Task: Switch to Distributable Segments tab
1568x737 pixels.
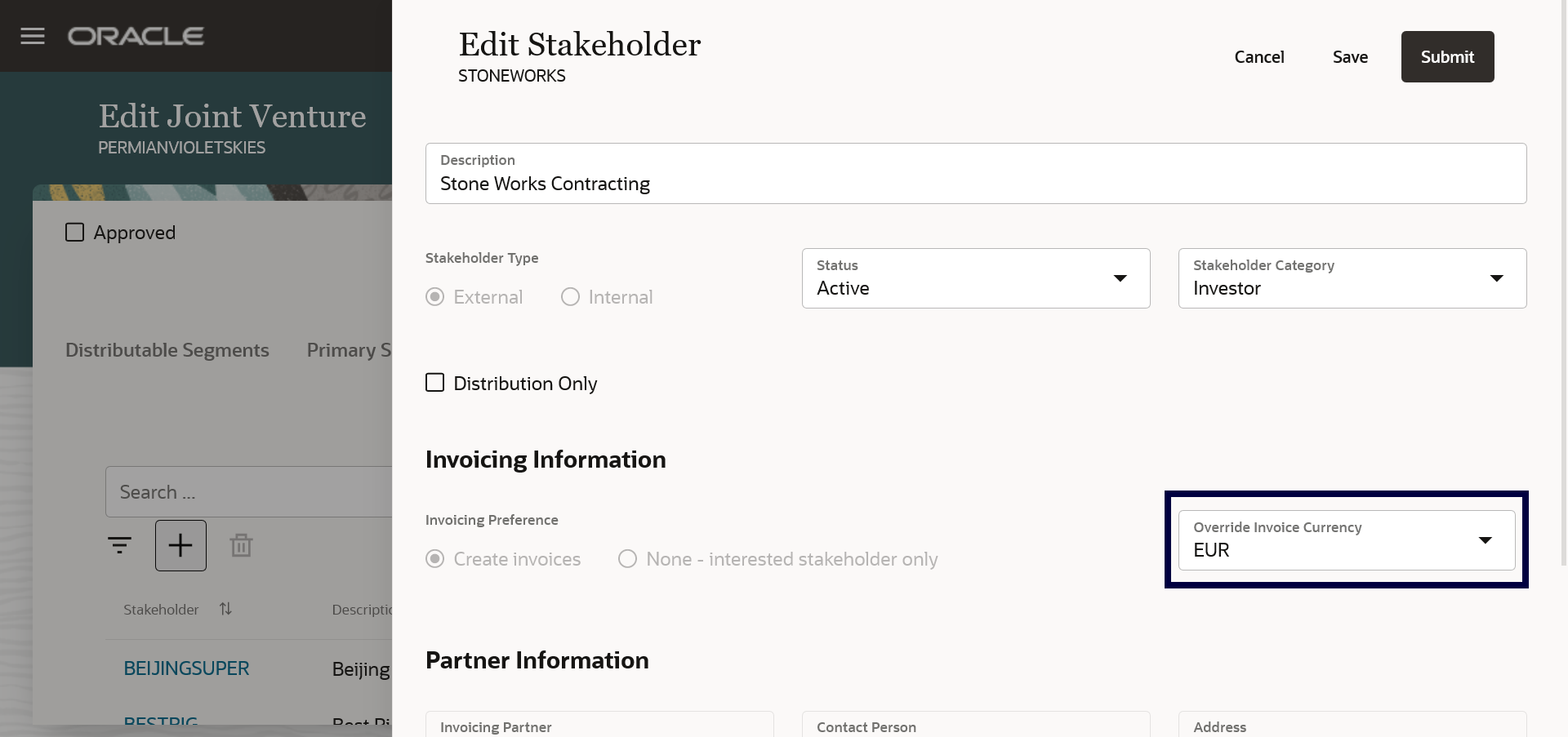Action: tap(167, 350)
